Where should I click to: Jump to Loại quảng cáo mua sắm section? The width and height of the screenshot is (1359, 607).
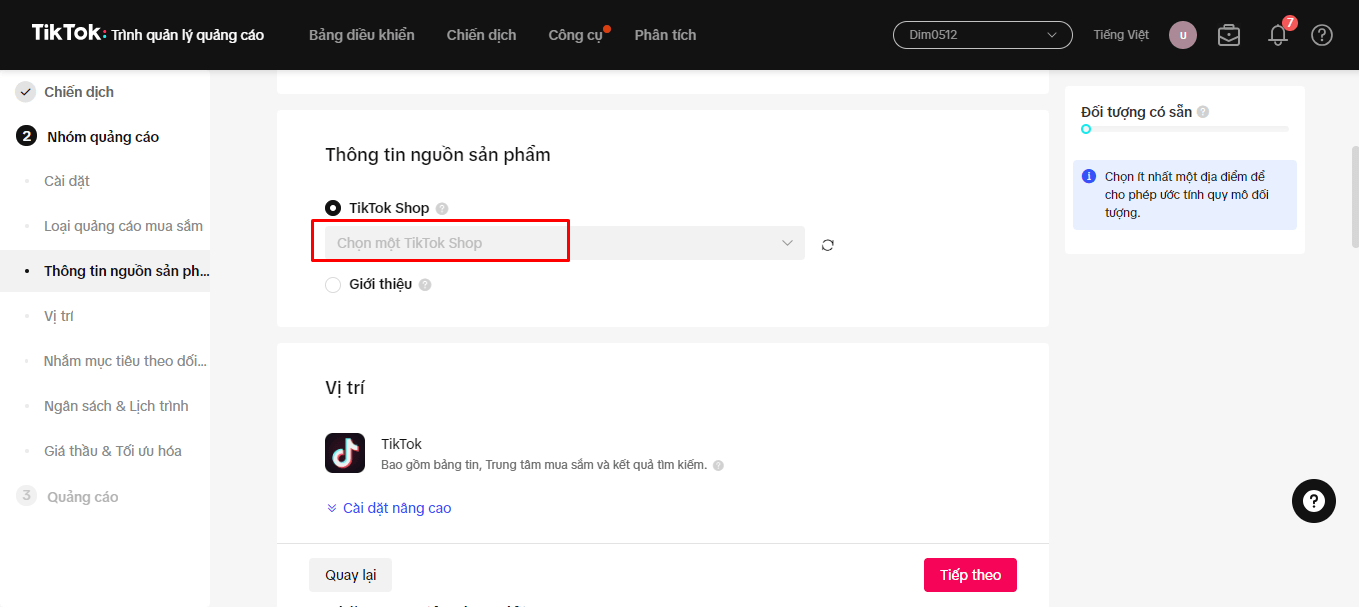coord(123,226)
